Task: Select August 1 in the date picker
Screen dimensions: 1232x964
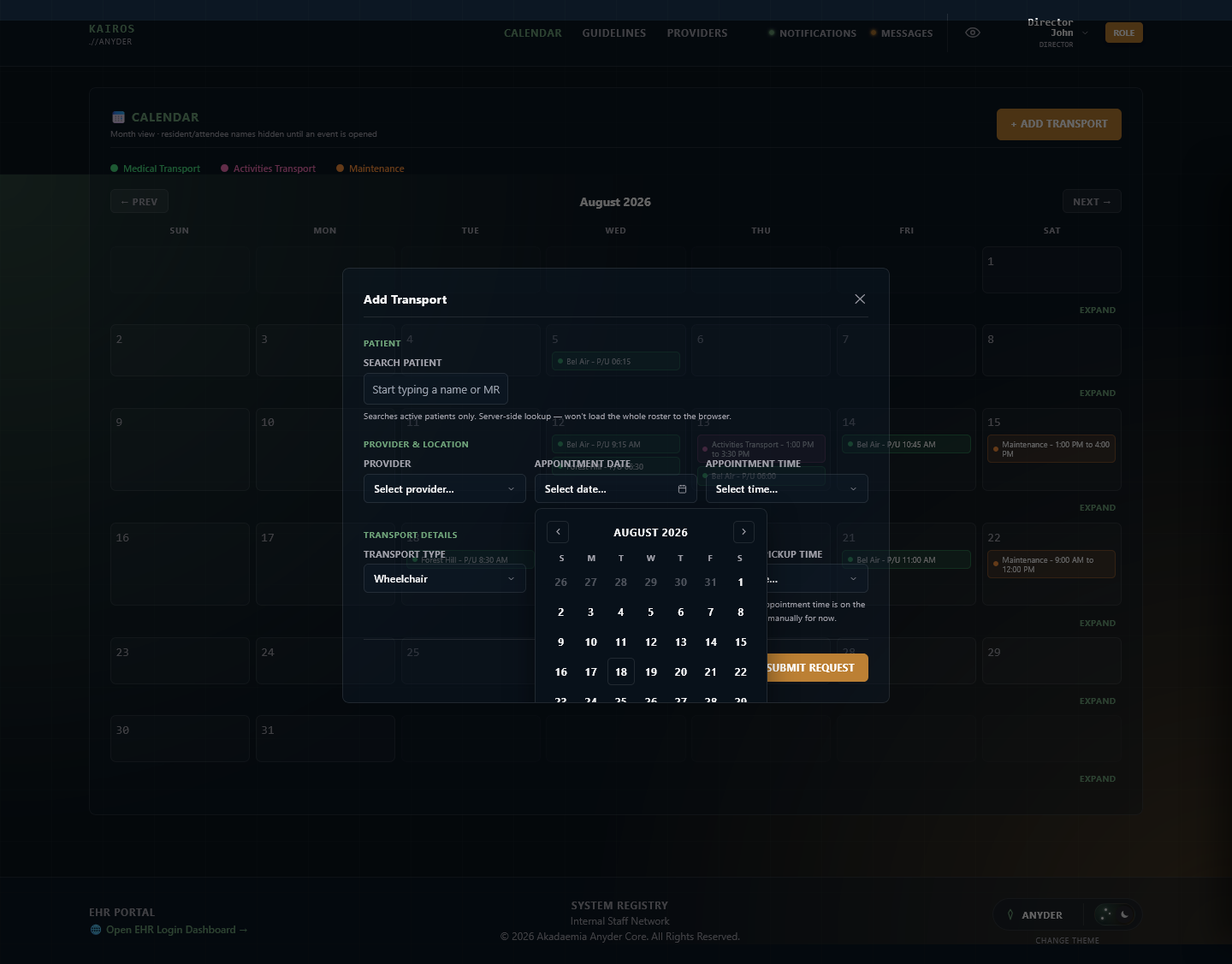Action: pyautogui.click(x=740, y=582)
